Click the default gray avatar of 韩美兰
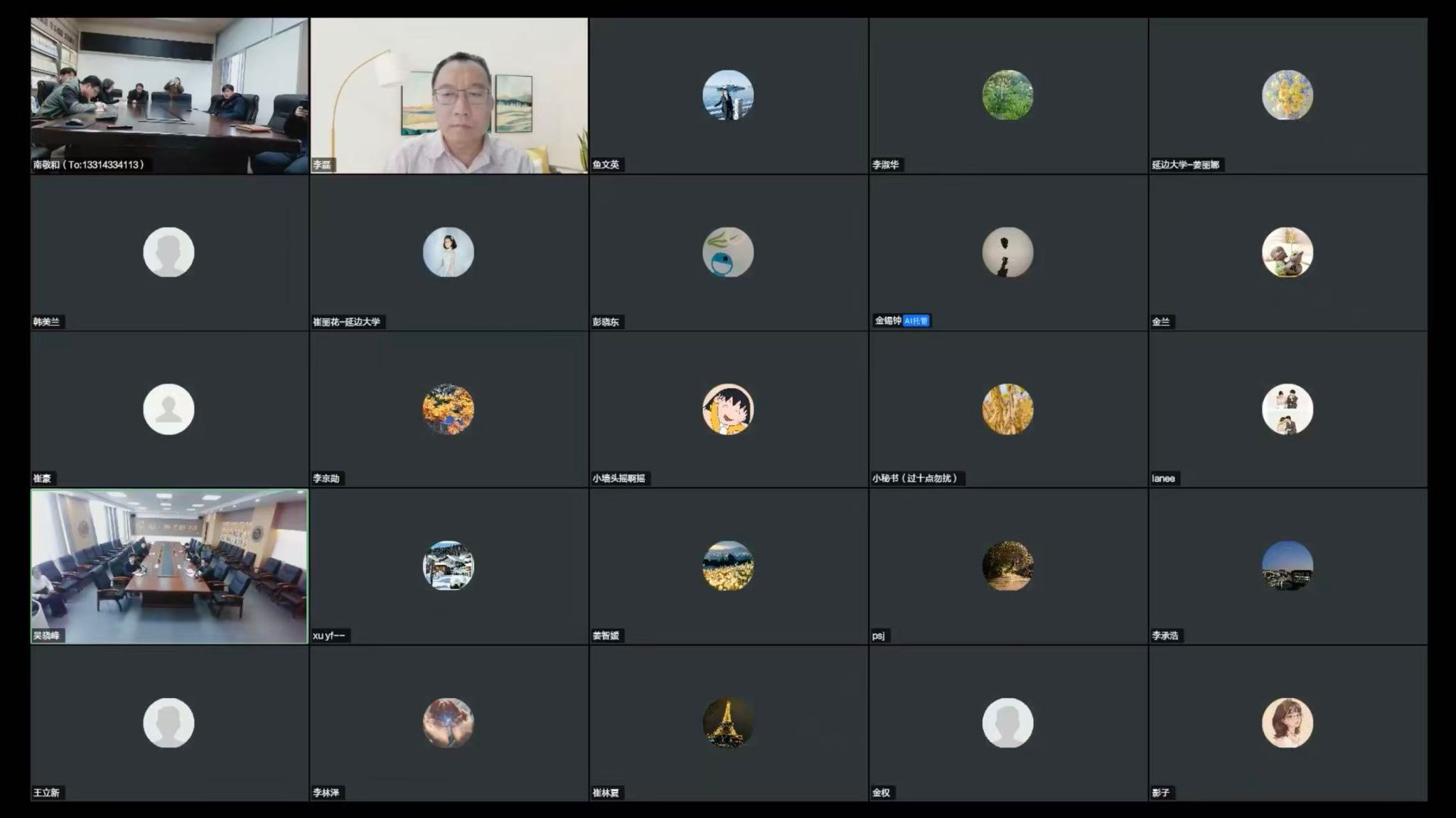Screen dimensions: 1456x818 pos(168,252)
